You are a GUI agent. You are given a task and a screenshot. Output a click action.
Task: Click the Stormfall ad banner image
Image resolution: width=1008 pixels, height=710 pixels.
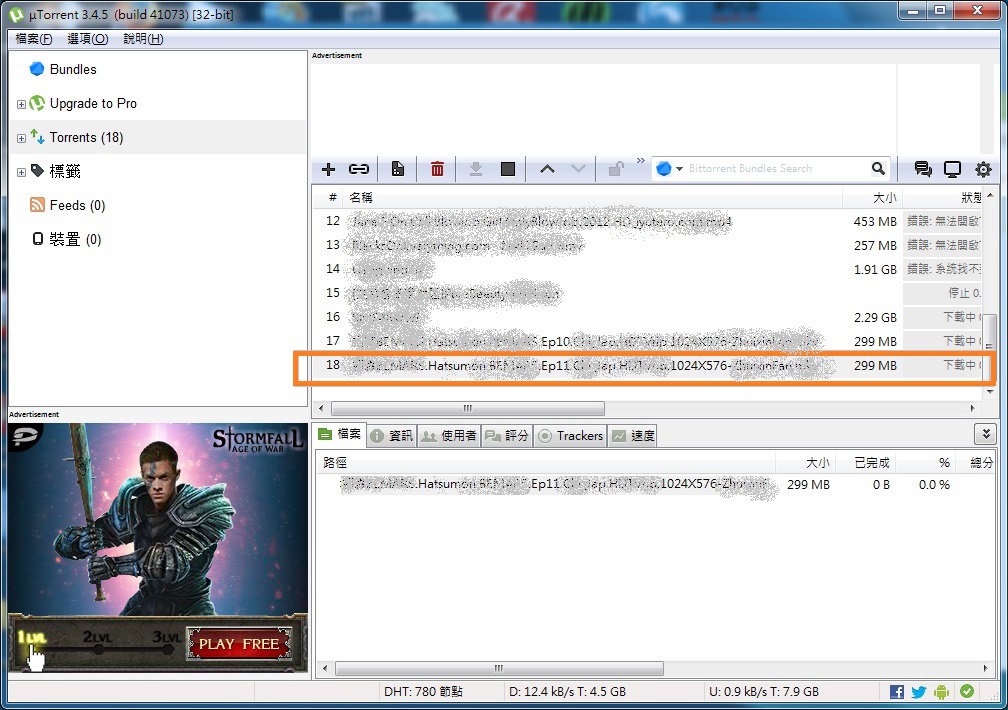[158, 547]
